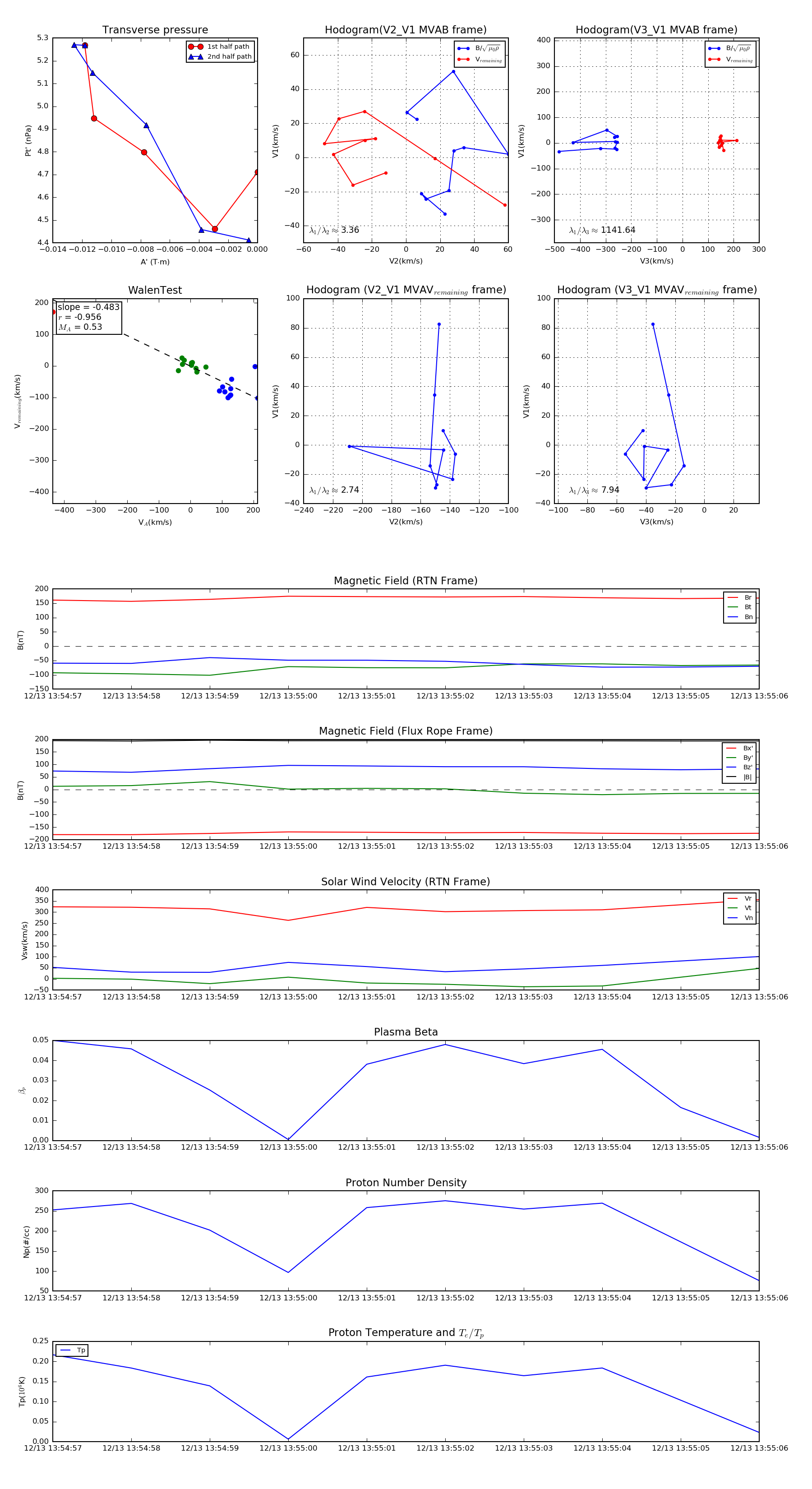Click the "Np(#/cc)" y-axis label

click(x=27, y=1242)
